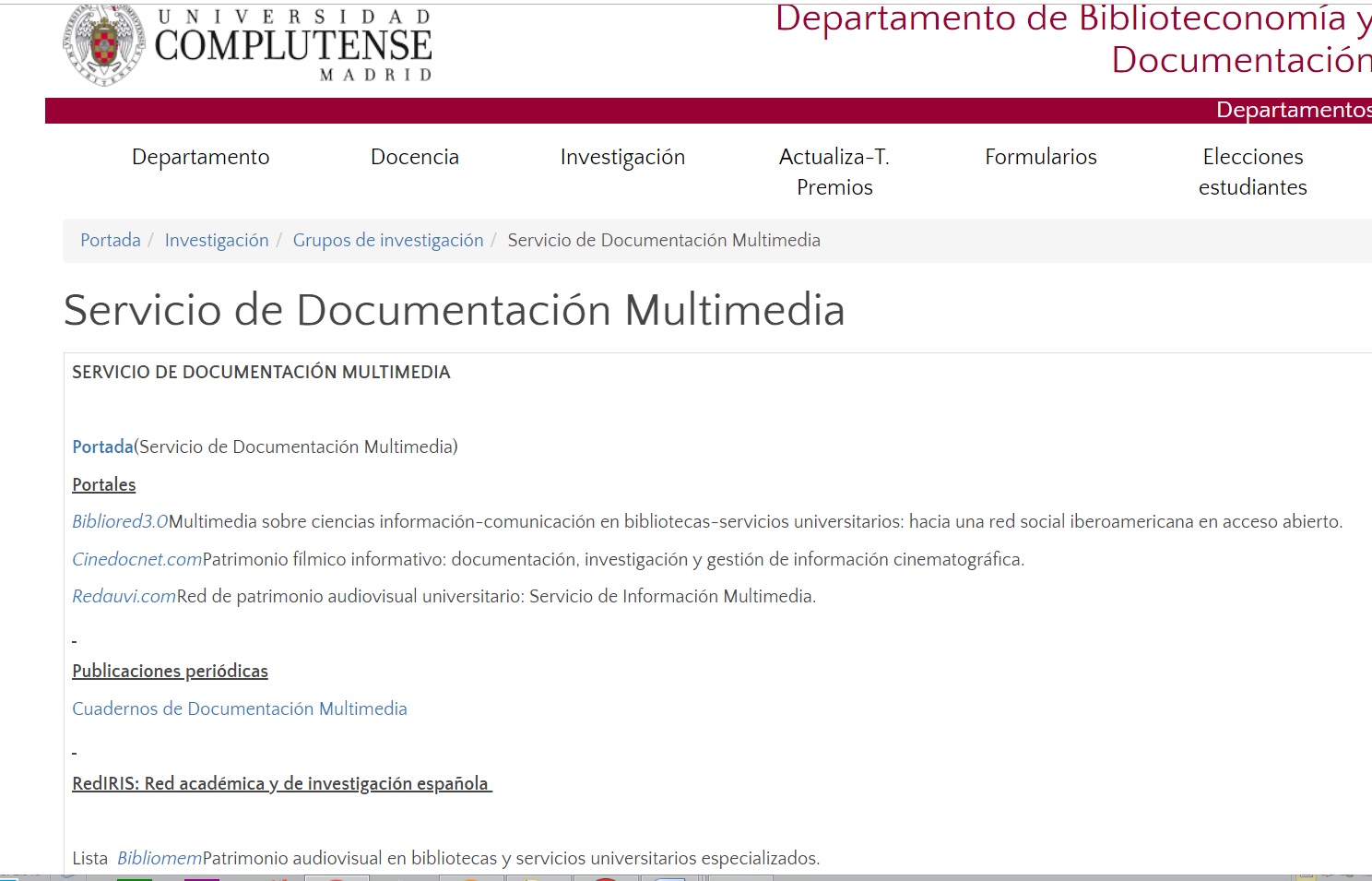This screenshot has height=881, width=1372.
Task: Open the Bibliomem list link
Action: pyautogui.click(x=160, y=858)
